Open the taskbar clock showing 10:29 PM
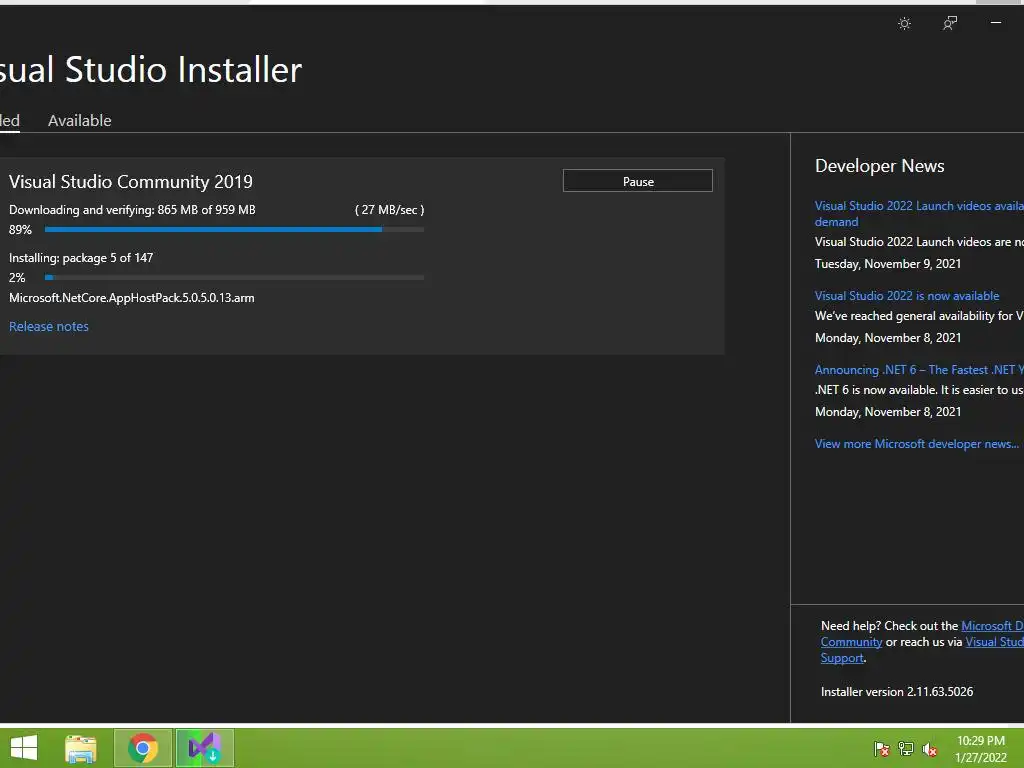 click(981, 749)
